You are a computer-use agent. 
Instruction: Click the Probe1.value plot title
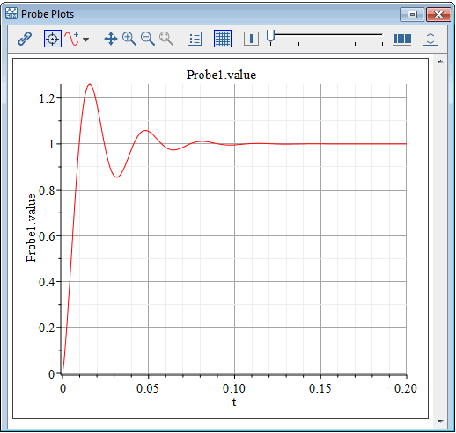coord(221,75)
